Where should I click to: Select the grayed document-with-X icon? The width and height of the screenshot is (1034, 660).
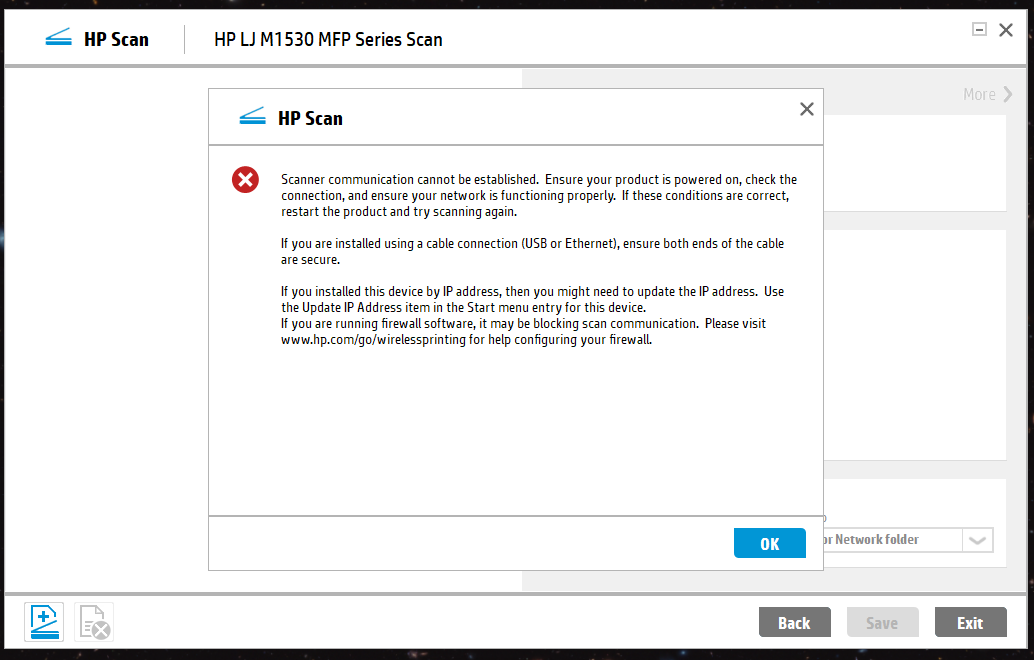click(94, 622)
